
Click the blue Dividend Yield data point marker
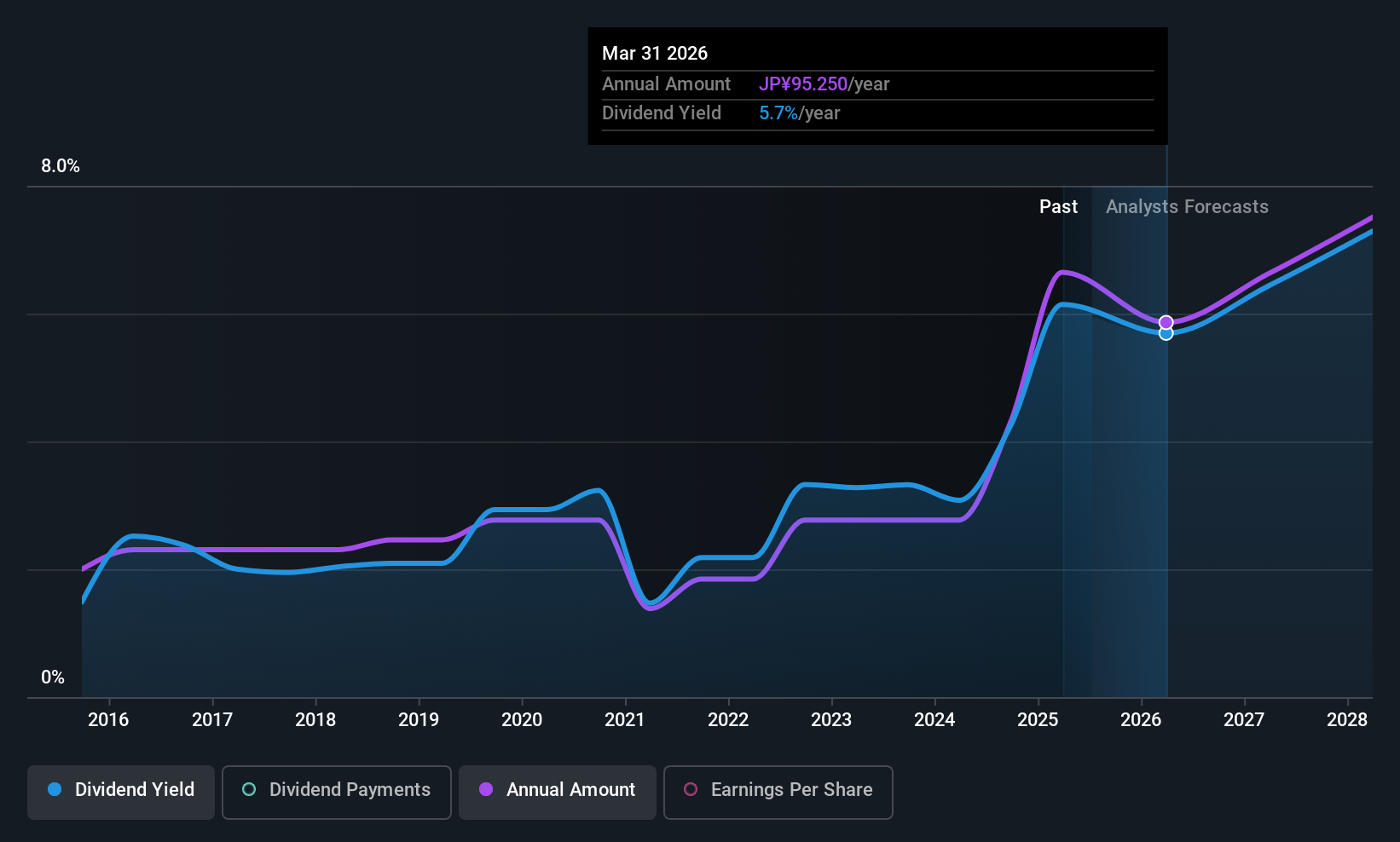1166,333
